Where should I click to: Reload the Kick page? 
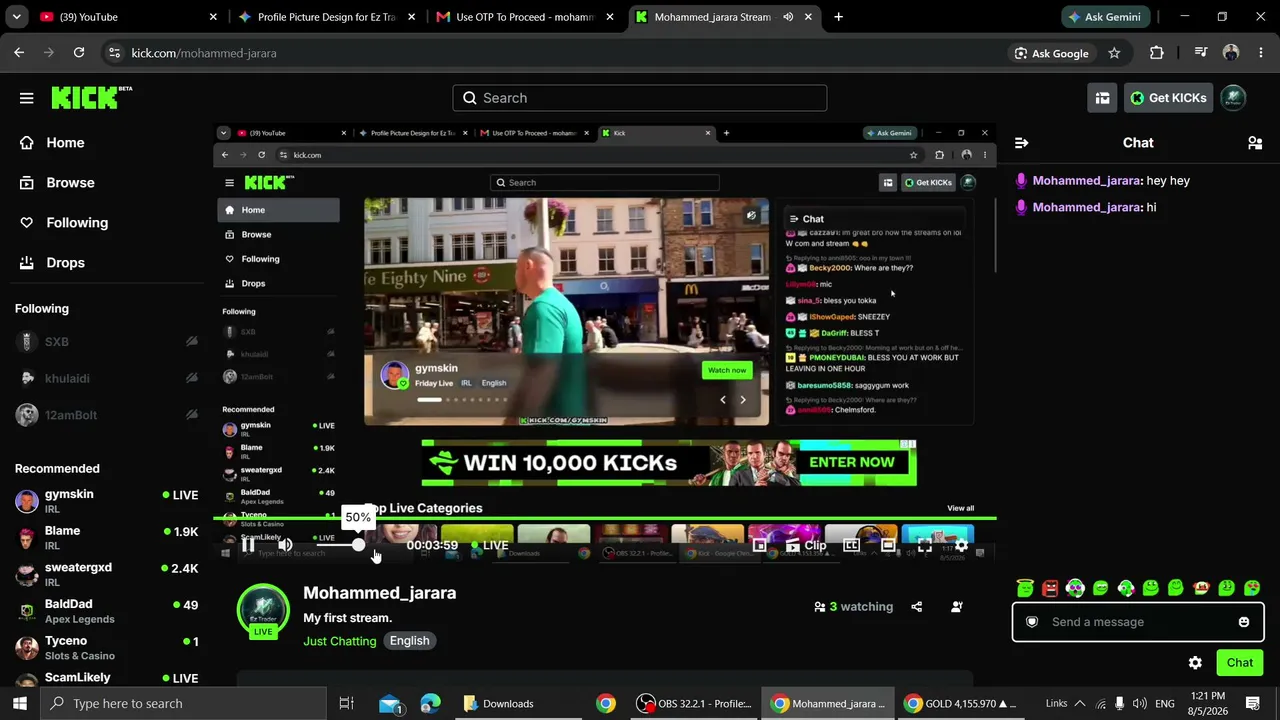click(79, 53)
